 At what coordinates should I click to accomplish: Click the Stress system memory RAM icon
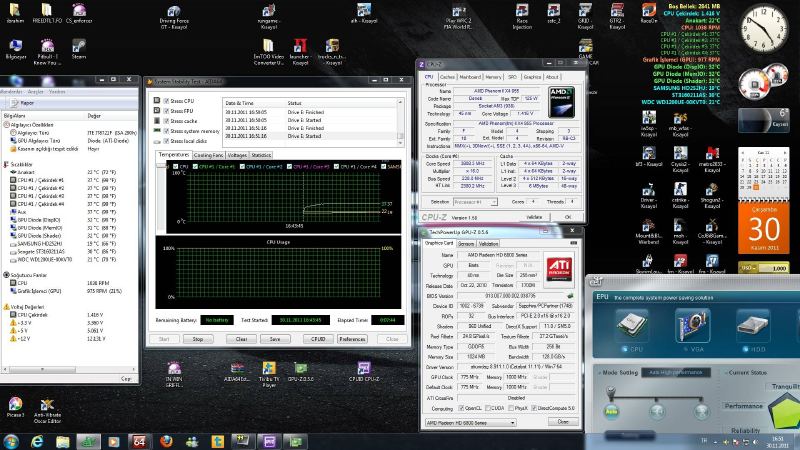point(157,131)
